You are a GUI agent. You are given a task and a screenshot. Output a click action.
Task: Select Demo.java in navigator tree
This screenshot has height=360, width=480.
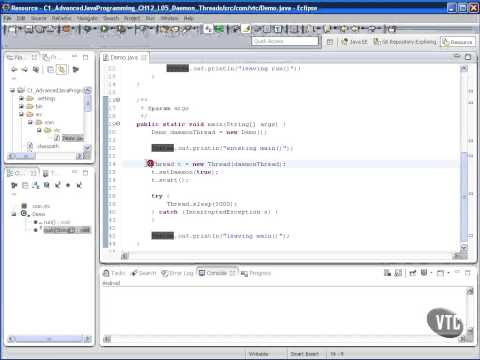pyautogui.click(x=69, y=138)
